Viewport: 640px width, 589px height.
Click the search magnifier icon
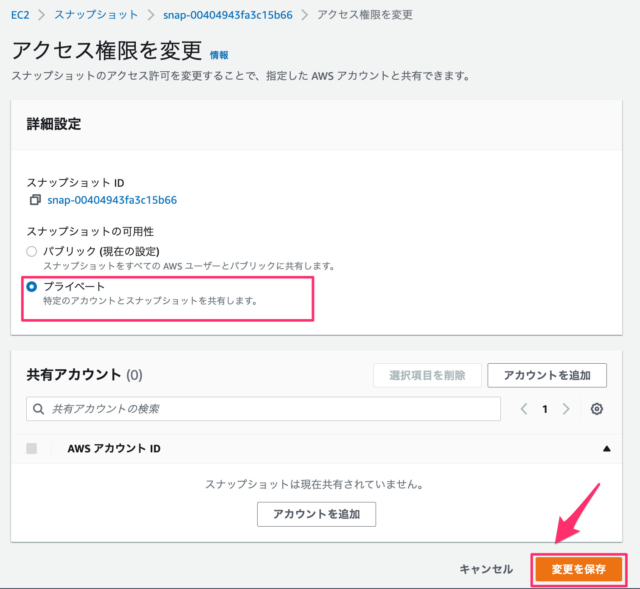38,409
